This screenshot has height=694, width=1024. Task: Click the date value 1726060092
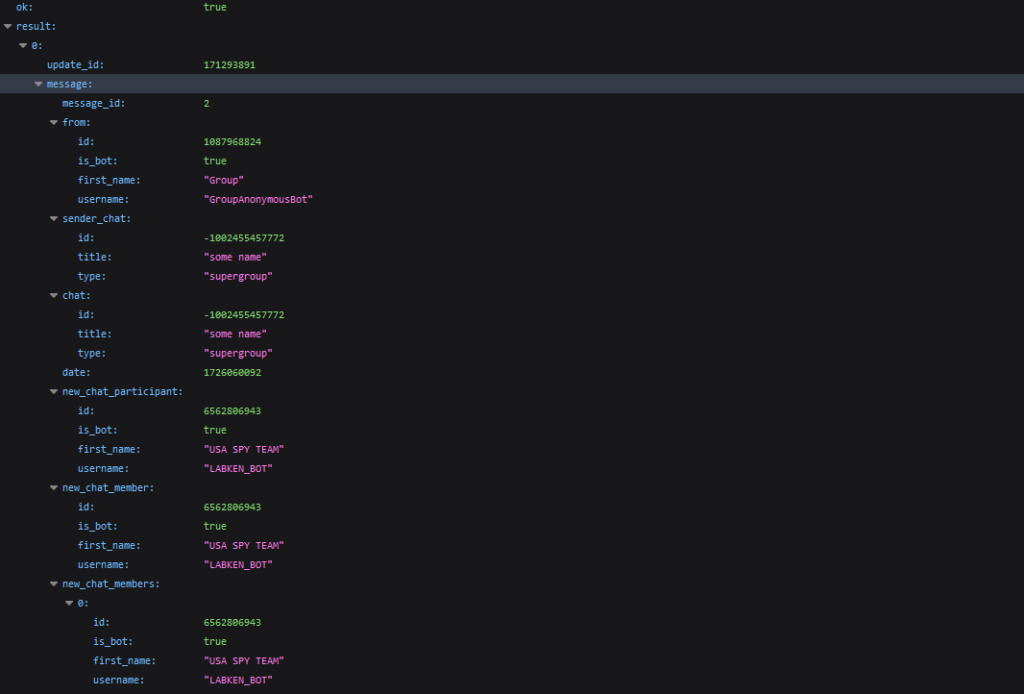[x=231, y=372]
